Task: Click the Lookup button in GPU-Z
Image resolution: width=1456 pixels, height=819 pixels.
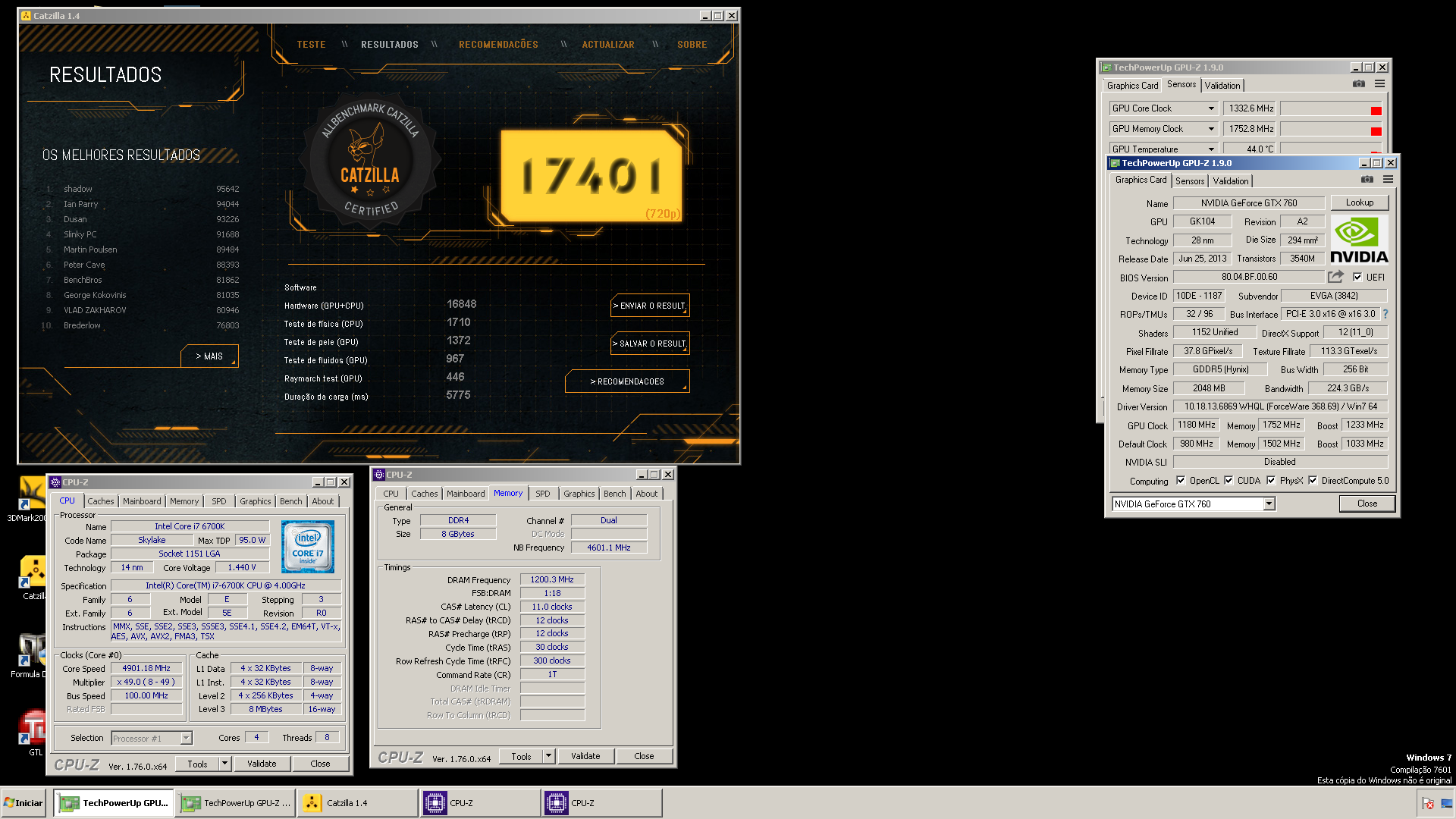Action: tap(1359, 202)
